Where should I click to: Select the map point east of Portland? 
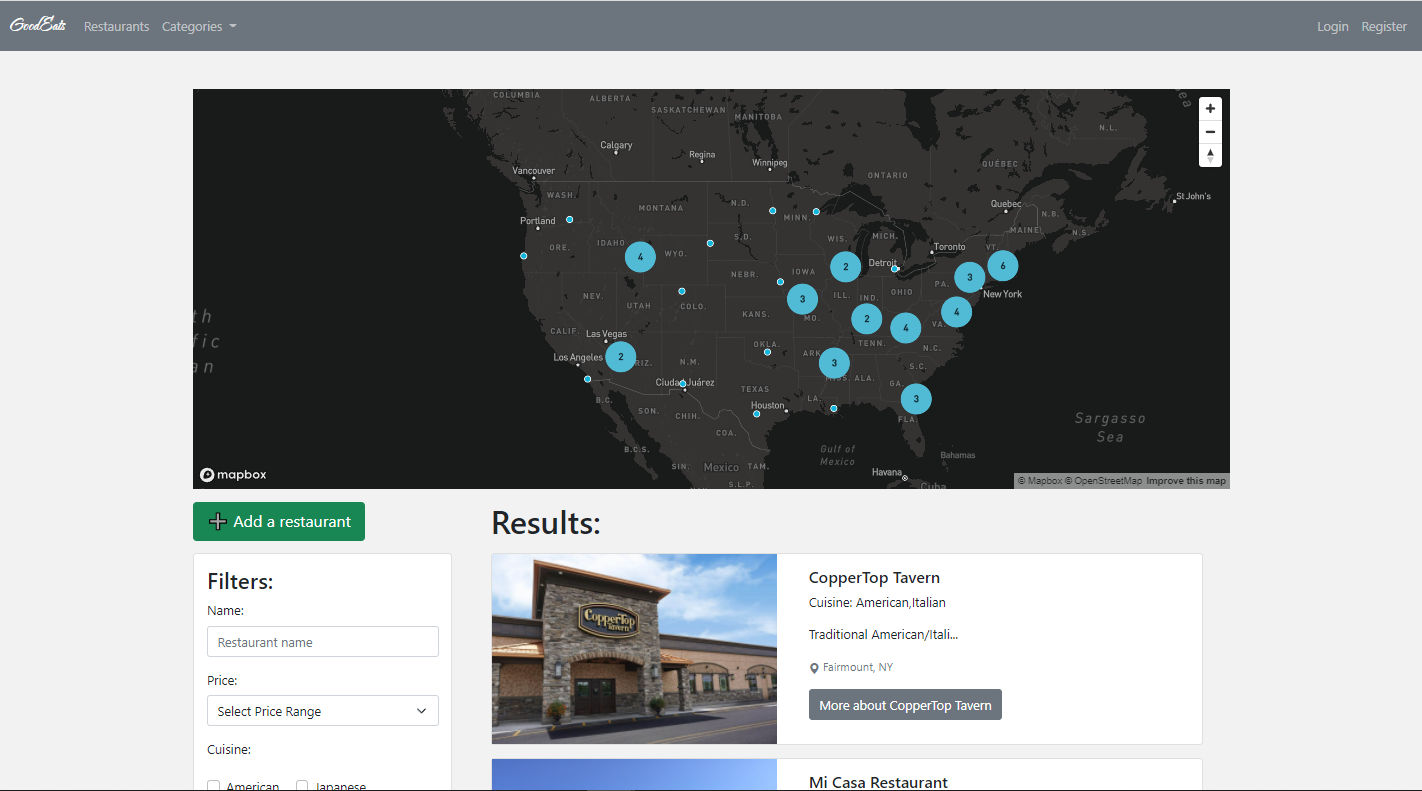(569, 220)
